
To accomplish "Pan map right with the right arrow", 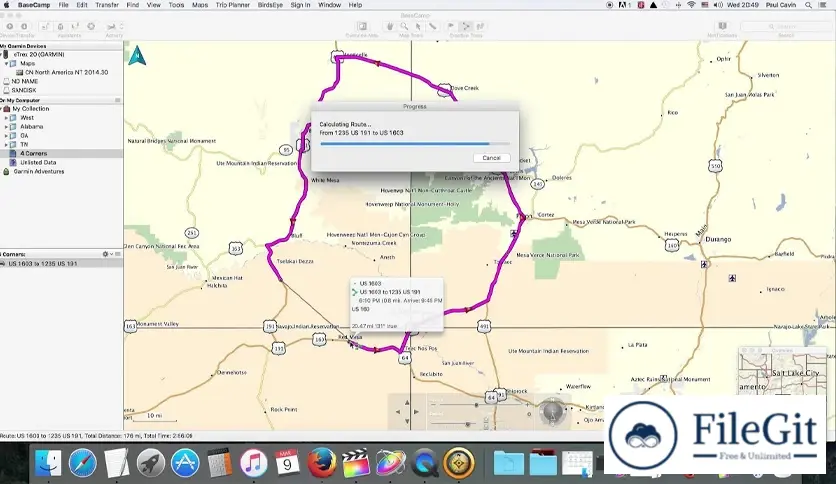I will [x=416, y=412].
